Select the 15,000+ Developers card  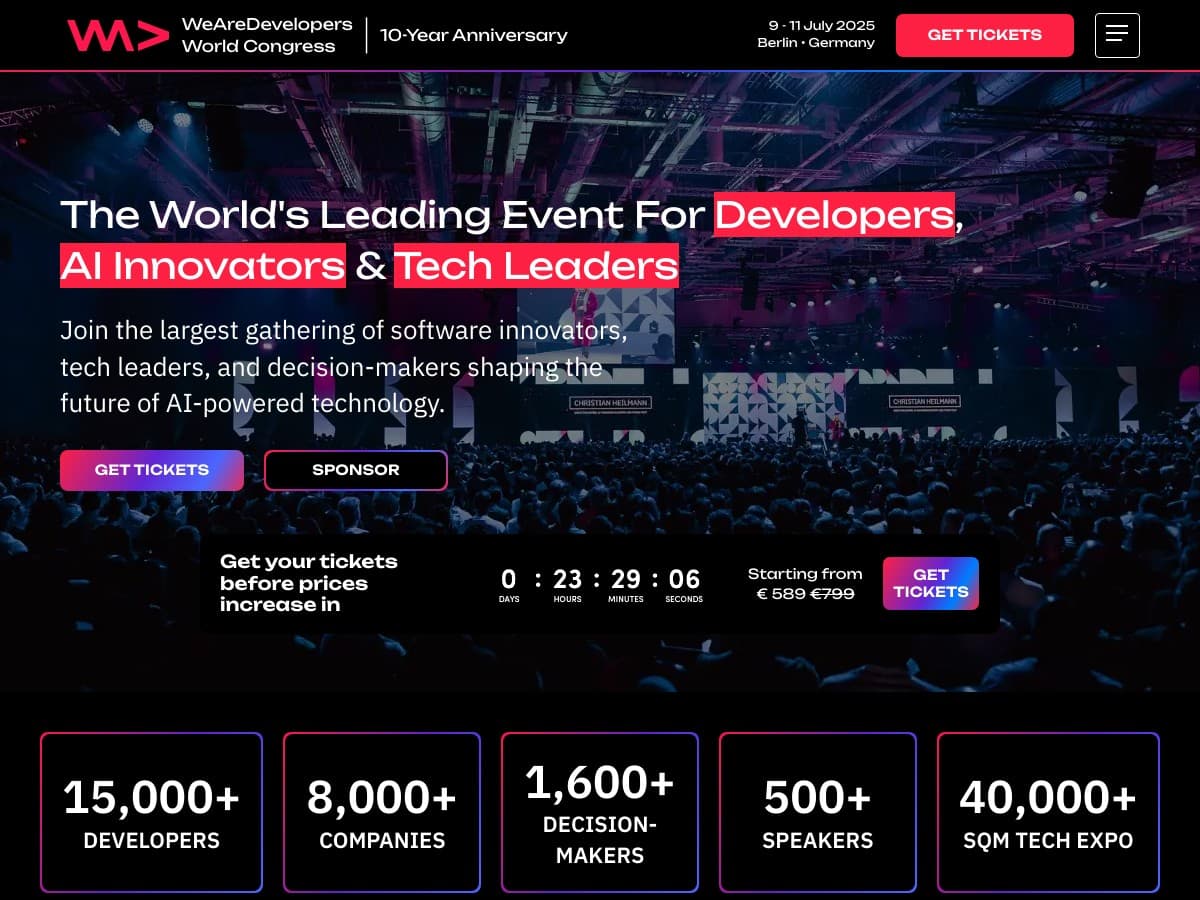pos(152,812)
